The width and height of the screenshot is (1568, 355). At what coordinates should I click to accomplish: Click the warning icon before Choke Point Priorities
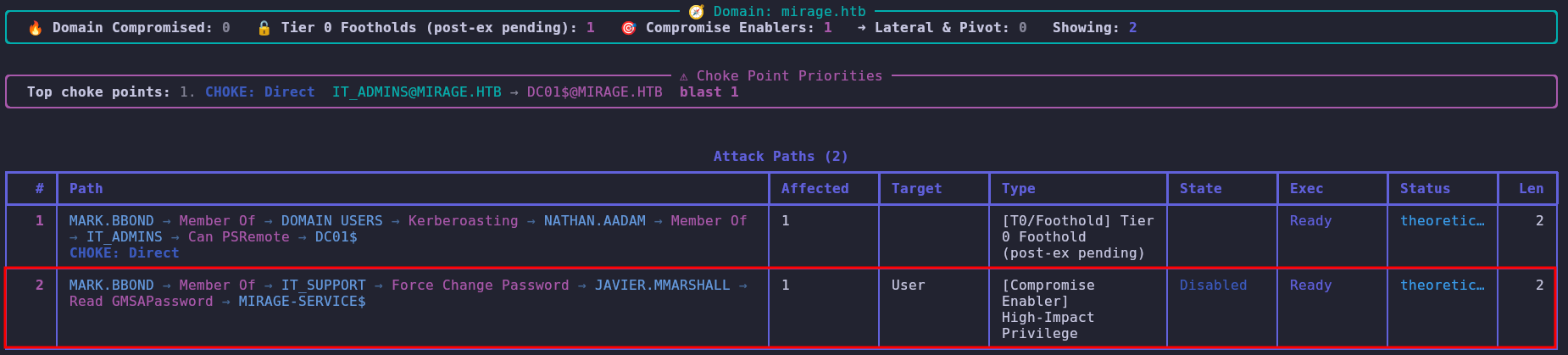[684, 76]
